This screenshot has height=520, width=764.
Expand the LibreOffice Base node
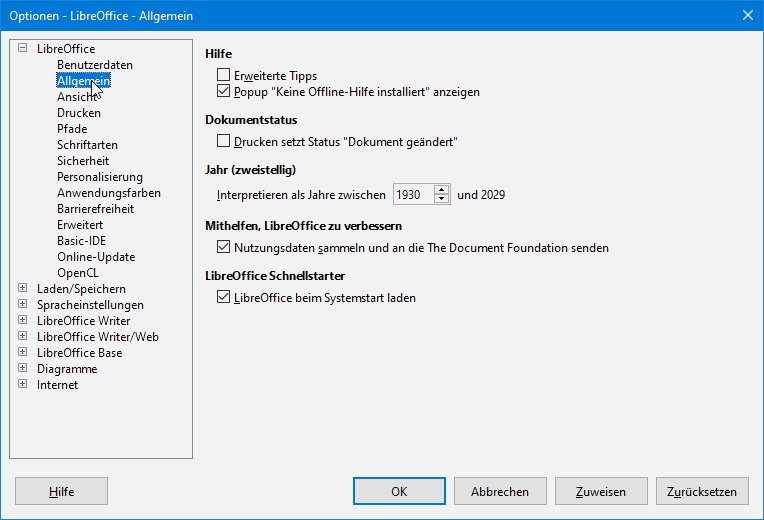tap(22, 352)
